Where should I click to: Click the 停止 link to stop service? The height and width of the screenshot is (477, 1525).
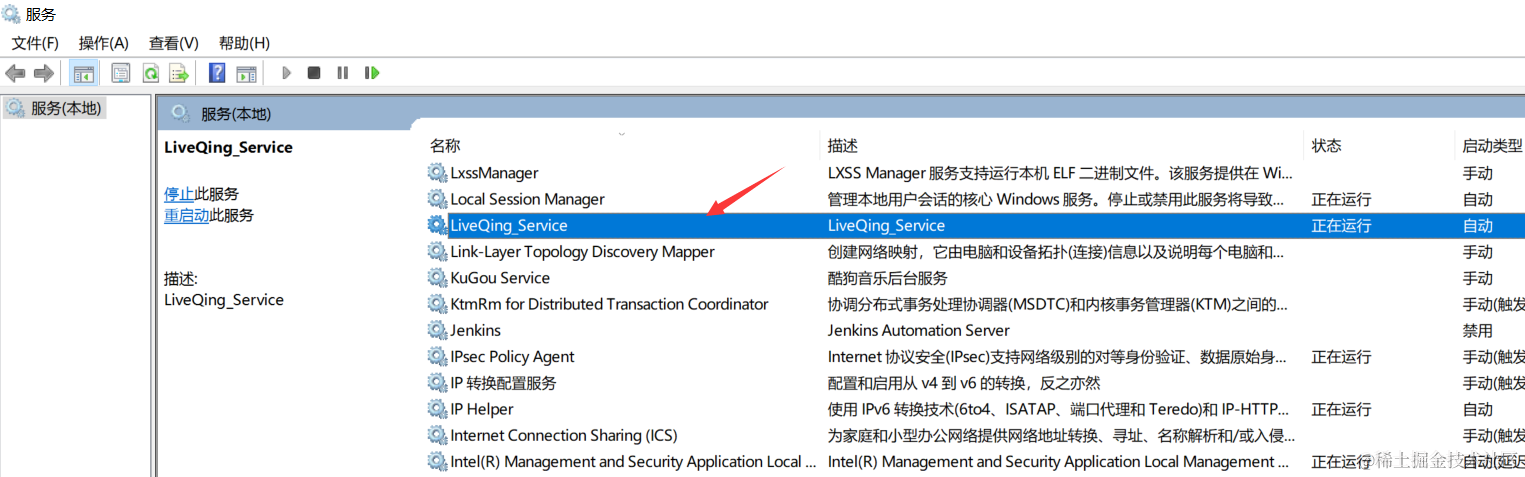coord(179,194)
